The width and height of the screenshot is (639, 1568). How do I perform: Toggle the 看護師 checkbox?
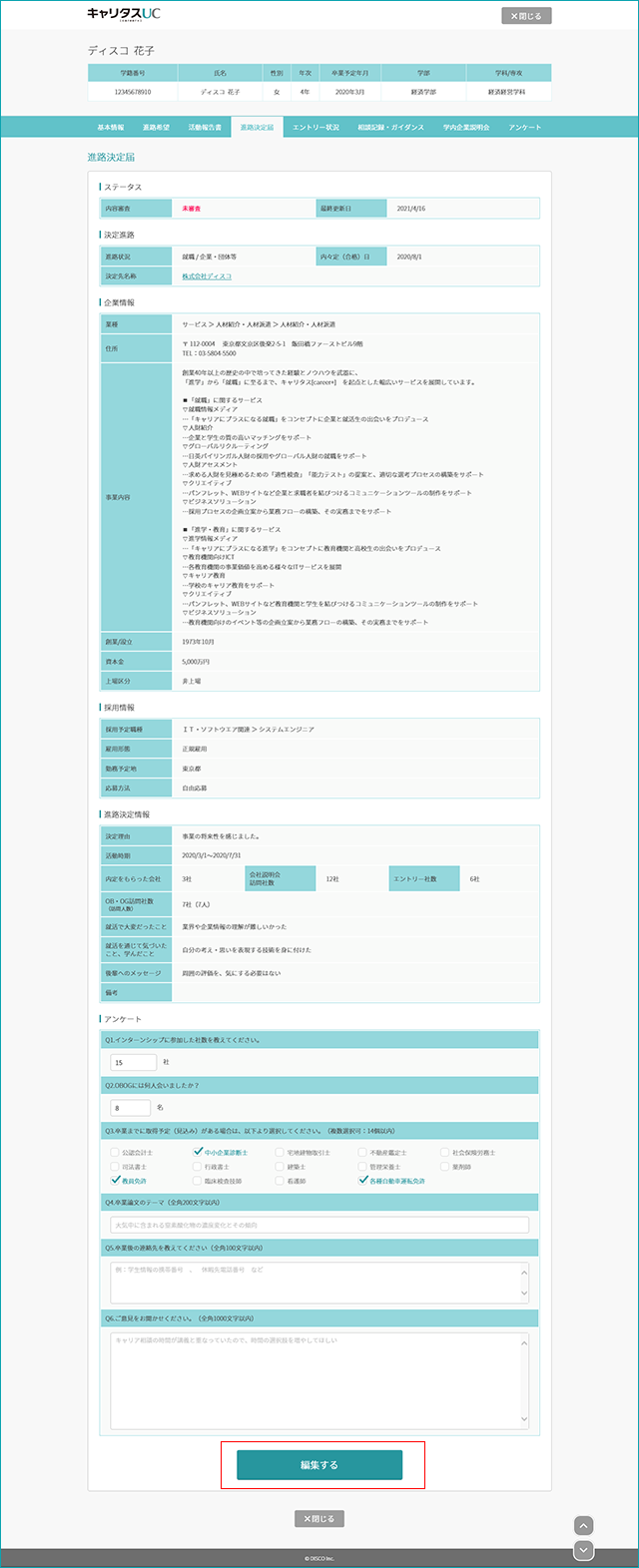tap(279, 1180)
